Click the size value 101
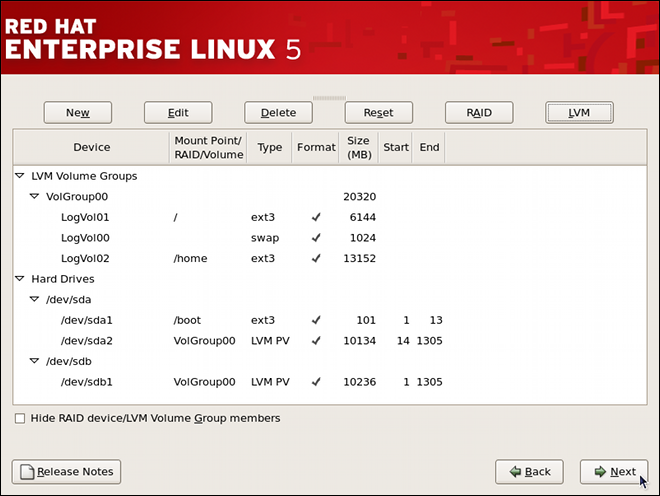 (366, 320)
